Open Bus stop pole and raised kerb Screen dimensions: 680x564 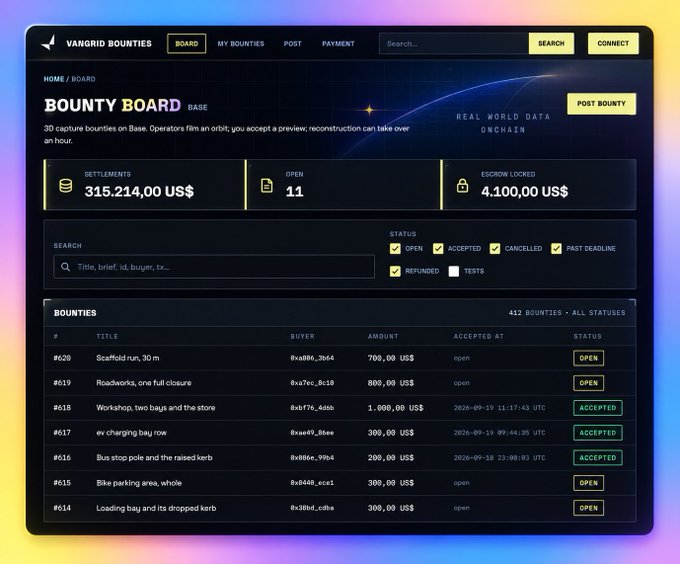click(154, 458)
